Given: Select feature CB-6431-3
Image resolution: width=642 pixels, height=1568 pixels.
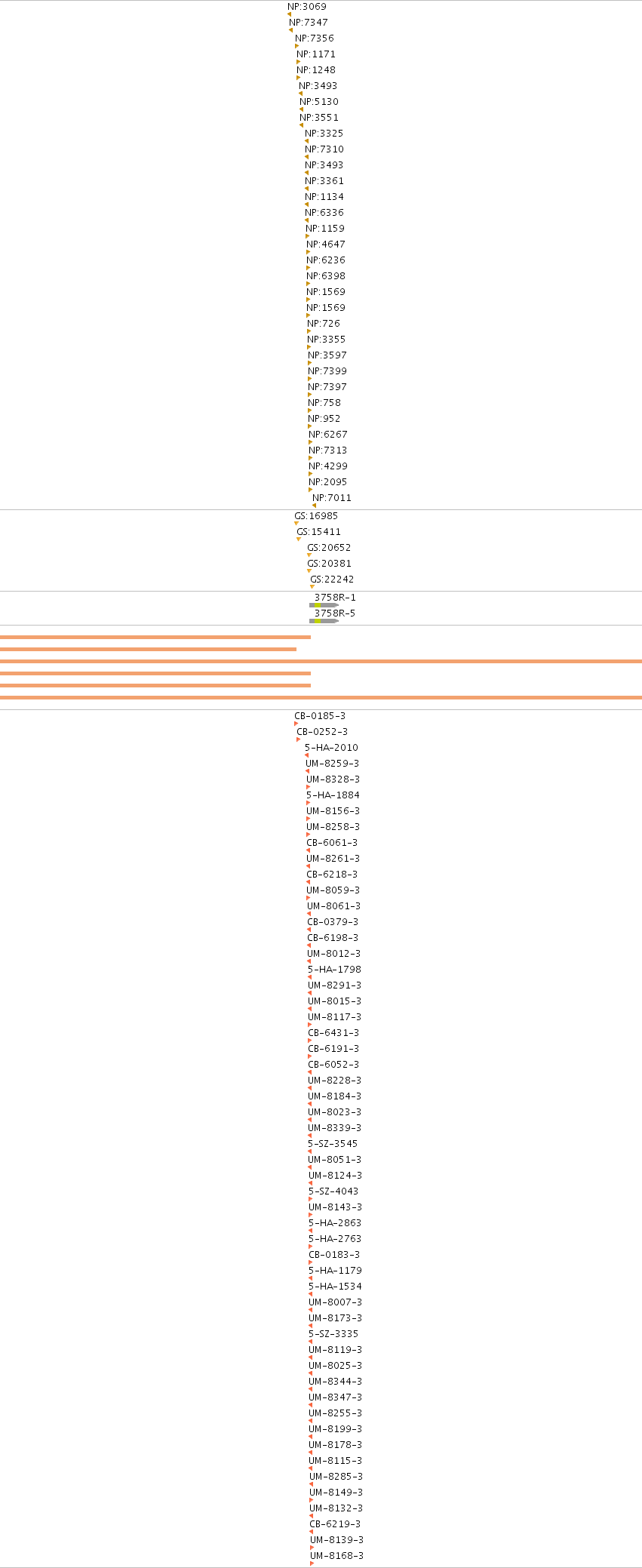Looking at the screenshot, I should coord(333,1033).
